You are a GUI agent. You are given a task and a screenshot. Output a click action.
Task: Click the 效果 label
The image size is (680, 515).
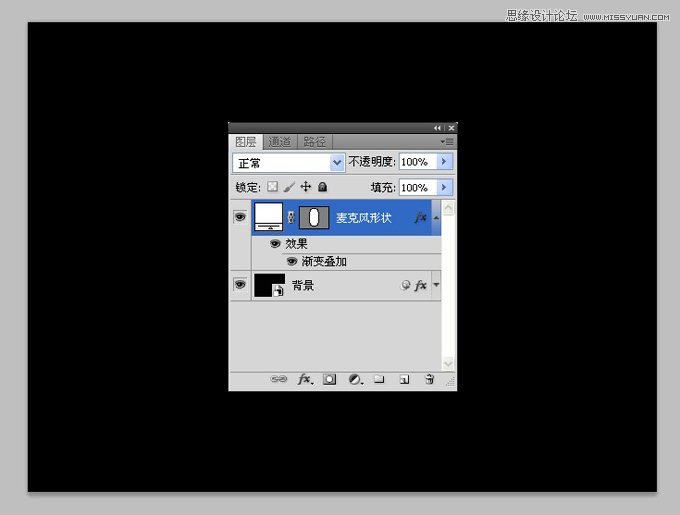click(x=296, y=244)
